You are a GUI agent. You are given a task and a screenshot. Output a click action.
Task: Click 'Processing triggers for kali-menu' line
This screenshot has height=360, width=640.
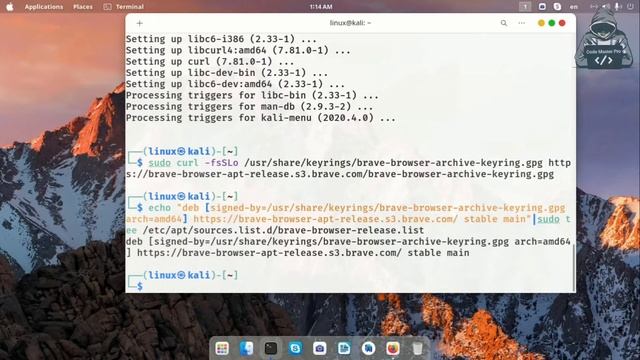260,118
